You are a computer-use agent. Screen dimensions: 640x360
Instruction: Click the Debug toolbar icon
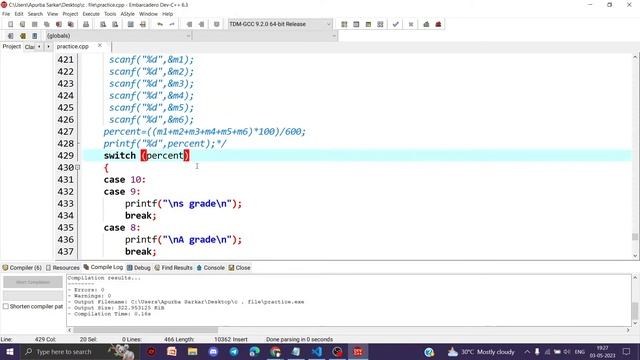tap(426, 24)
